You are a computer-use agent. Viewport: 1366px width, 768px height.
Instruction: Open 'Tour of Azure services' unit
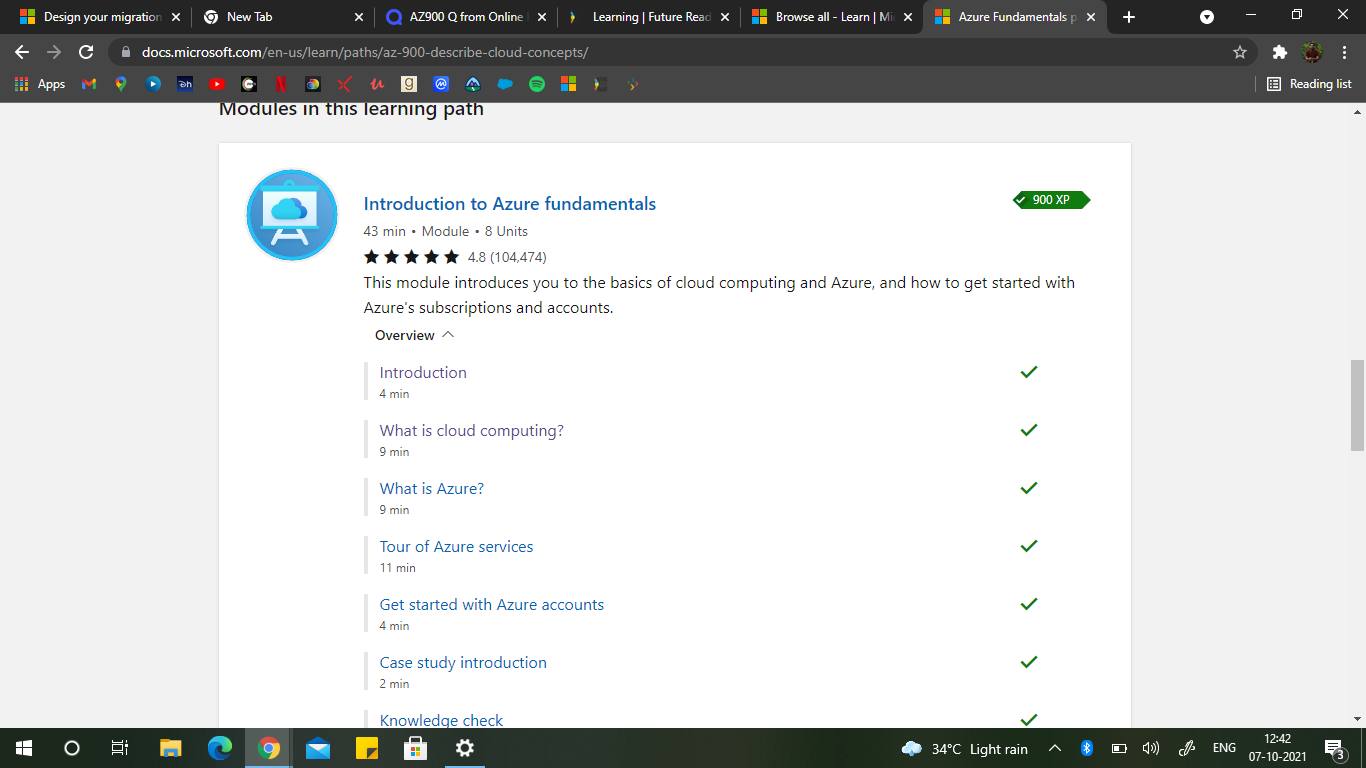456,546
